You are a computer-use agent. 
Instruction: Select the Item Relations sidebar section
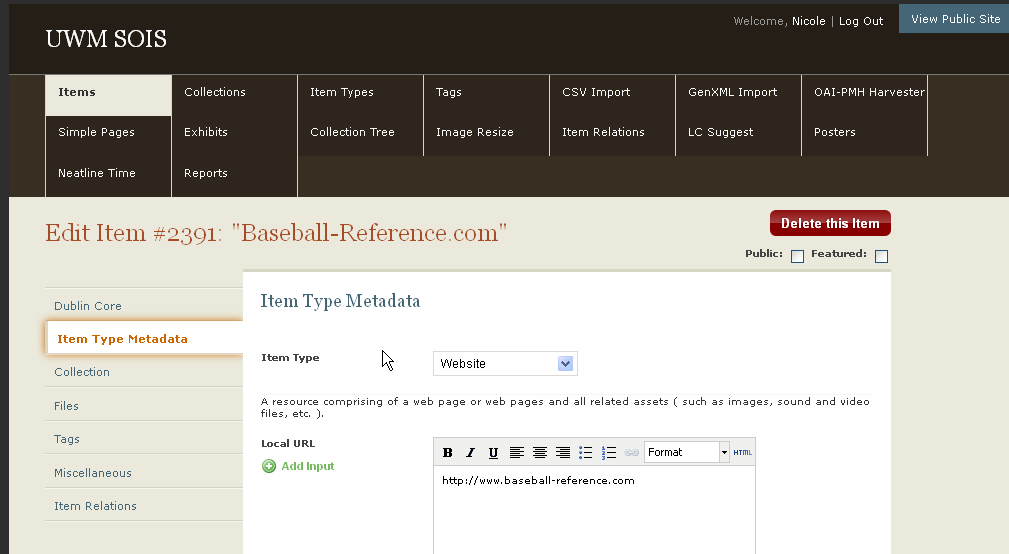(x=95, y=506)
